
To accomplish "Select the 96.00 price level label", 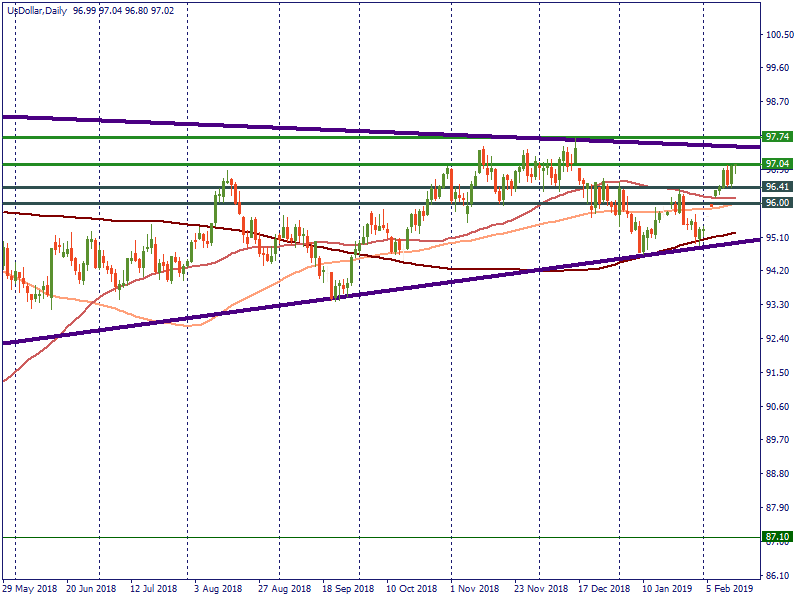I will [777, 203].
